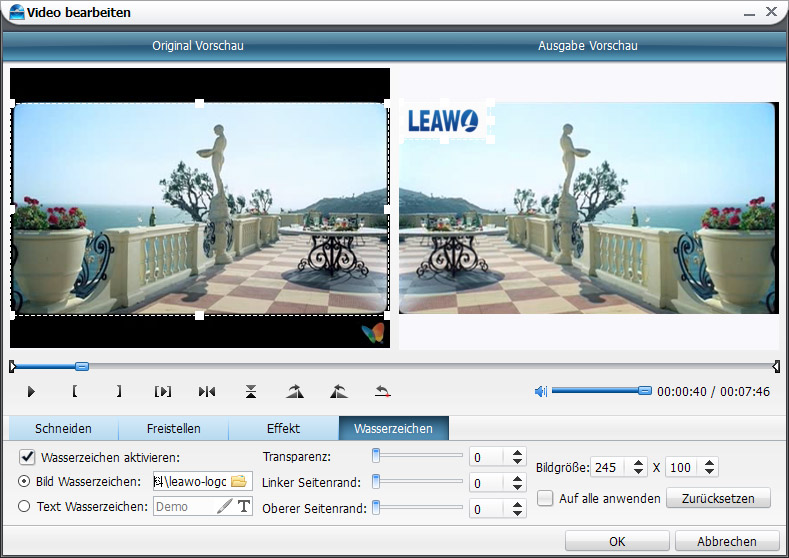The width and height of the screenshot is (789, 558).
Task: Click the play-selection bracket icon
Action: coord(163,391)
